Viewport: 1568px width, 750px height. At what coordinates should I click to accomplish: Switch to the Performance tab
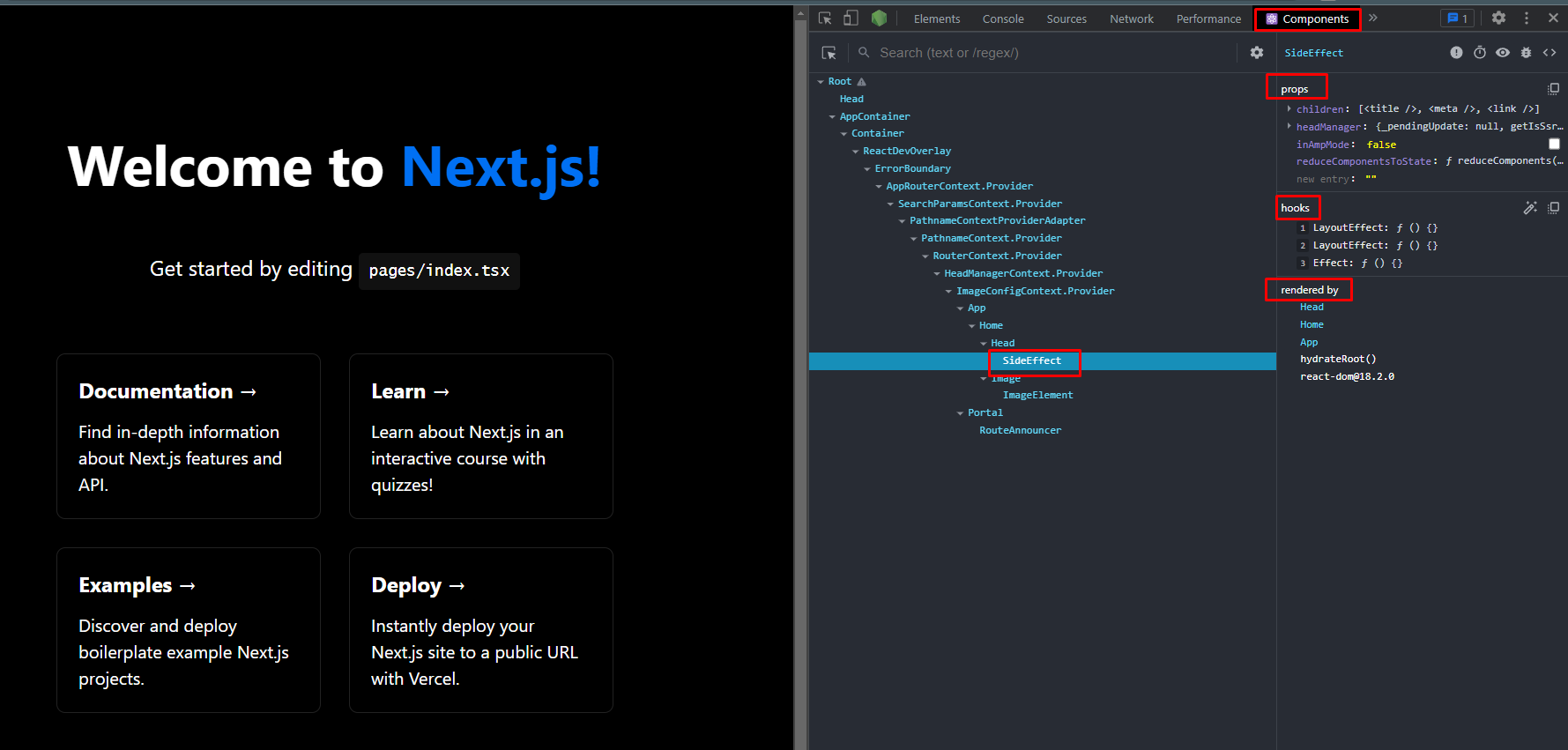tap(1208, 19)
